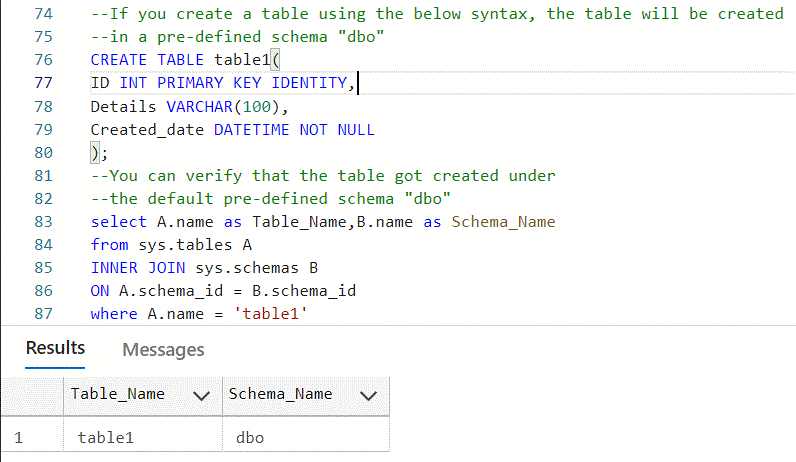Click DATETIME NOT NULL text
The image size is (796, 462).
click(294, 130)
